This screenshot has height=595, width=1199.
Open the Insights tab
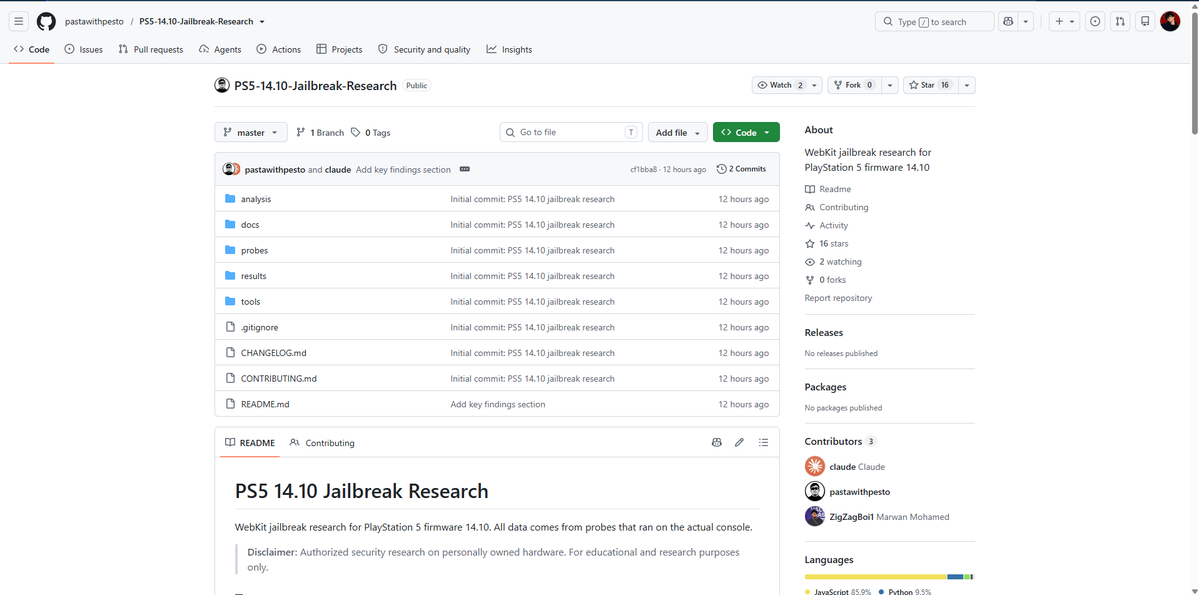[x=509, y=50]
